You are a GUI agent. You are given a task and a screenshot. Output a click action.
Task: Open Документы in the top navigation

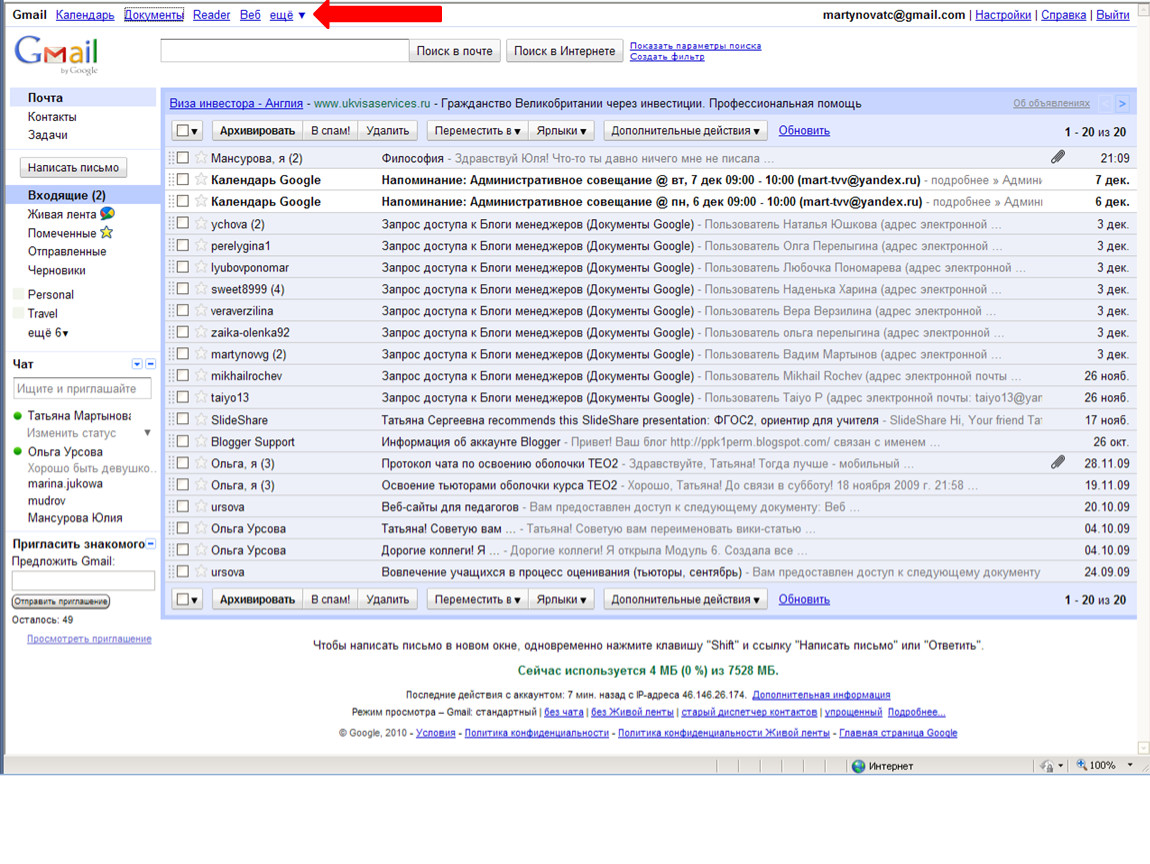[154, 15]
